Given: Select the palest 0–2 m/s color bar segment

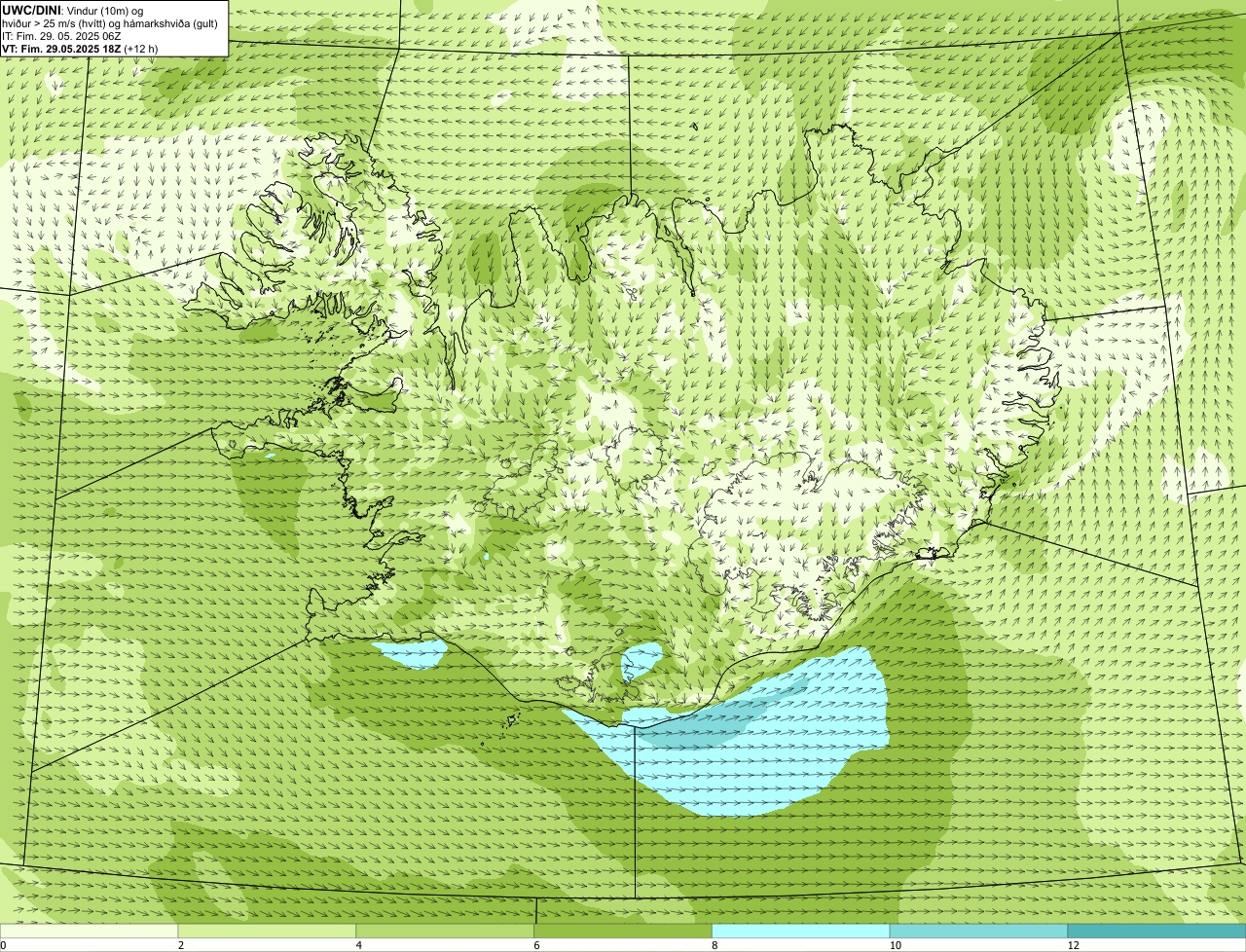Looking at the screenshot, I should pyautogui.click(x=90, y=932).
